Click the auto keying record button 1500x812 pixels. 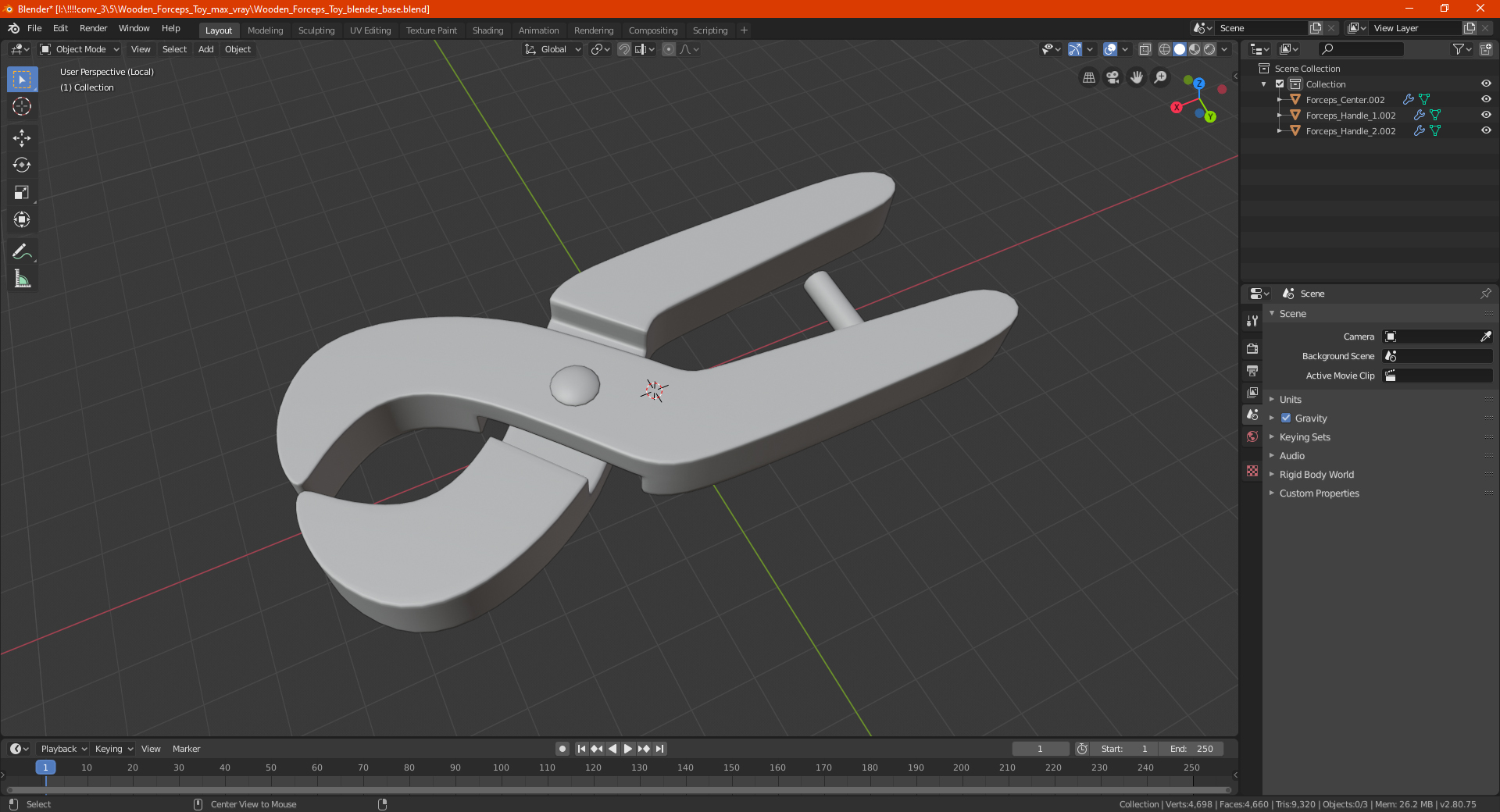(x=562, y=749)
